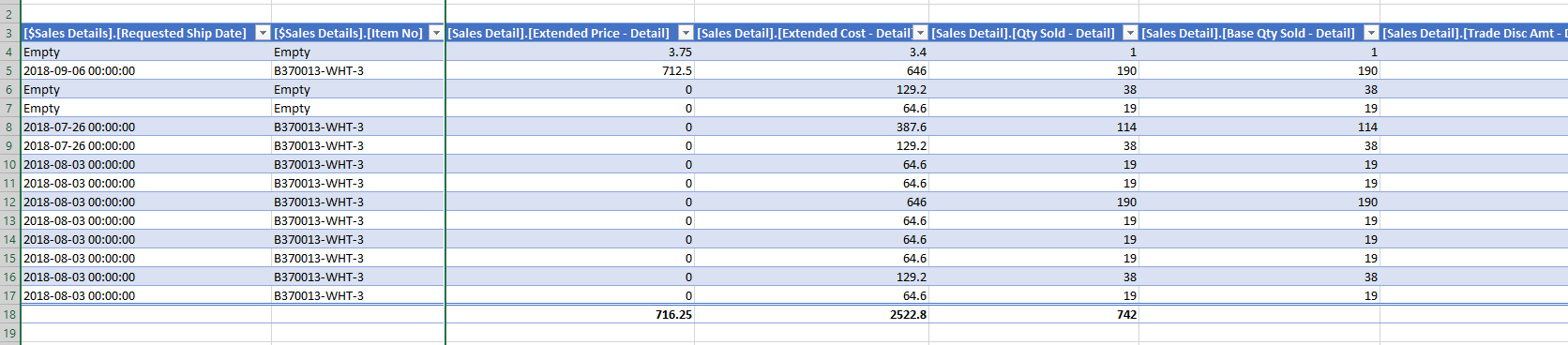Click row 8's Qty Sold value 114

click(x=1033, y=127)
